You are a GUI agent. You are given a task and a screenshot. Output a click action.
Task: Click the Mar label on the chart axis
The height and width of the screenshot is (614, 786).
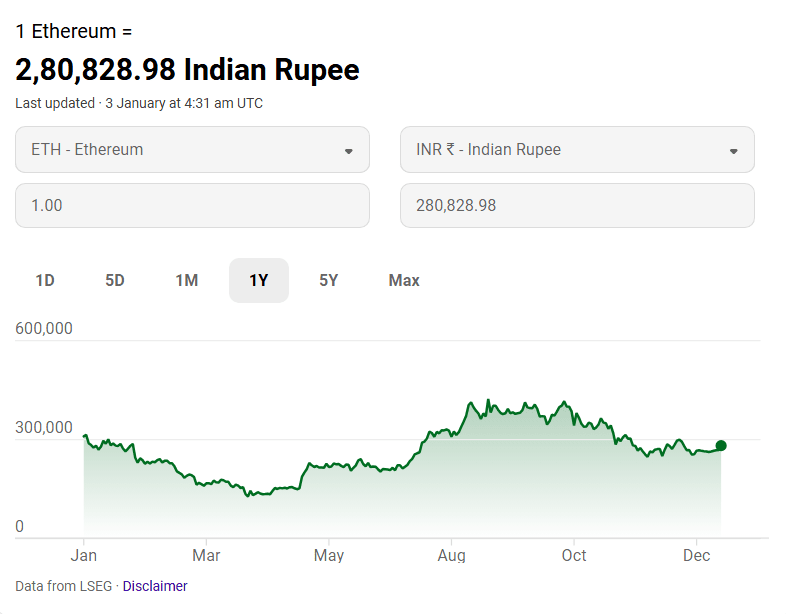(x=206, y=556)
